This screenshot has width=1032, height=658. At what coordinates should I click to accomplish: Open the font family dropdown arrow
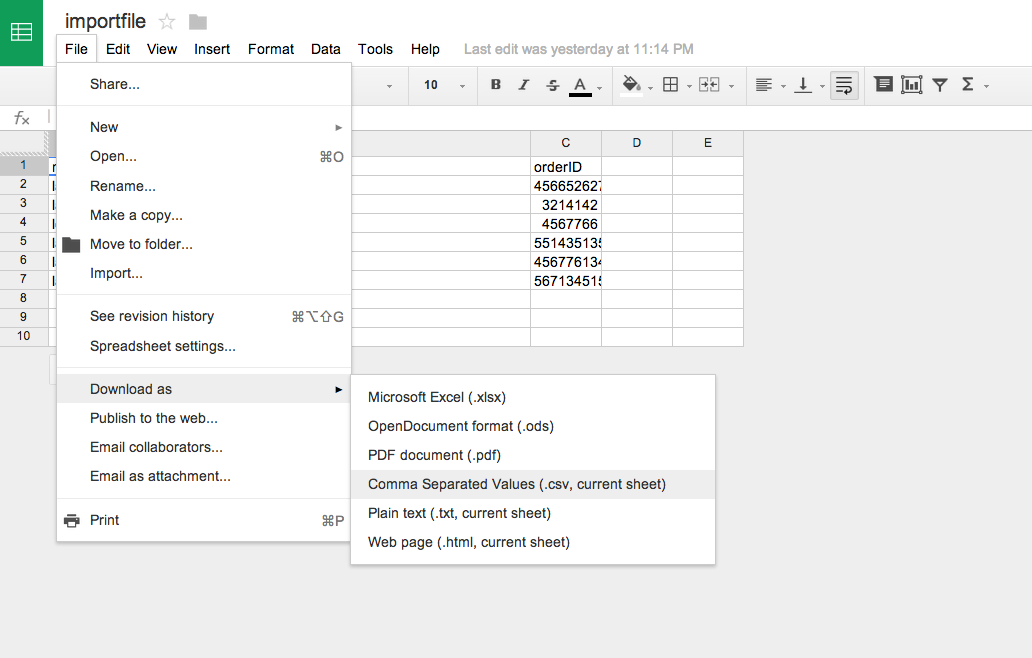(x=389, y=86)
